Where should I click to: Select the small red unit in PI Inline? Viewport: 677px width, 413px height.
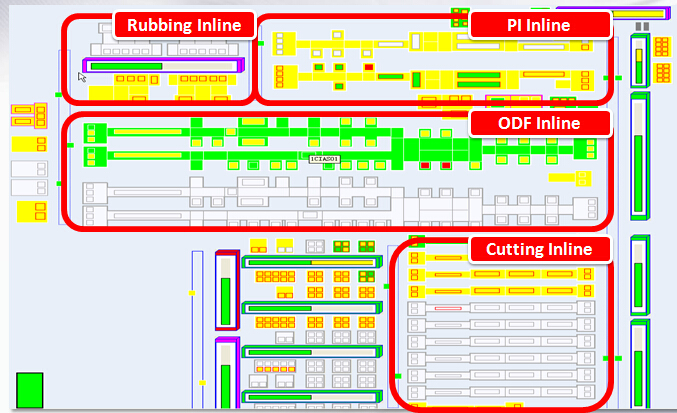coord(369,67)
